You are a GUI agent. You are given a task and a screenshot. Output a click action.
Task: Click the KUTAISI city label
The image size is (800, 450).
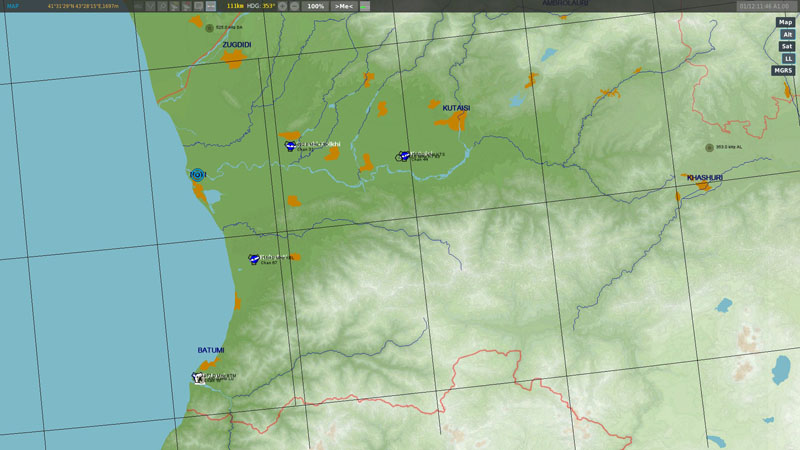coord(456,108)
